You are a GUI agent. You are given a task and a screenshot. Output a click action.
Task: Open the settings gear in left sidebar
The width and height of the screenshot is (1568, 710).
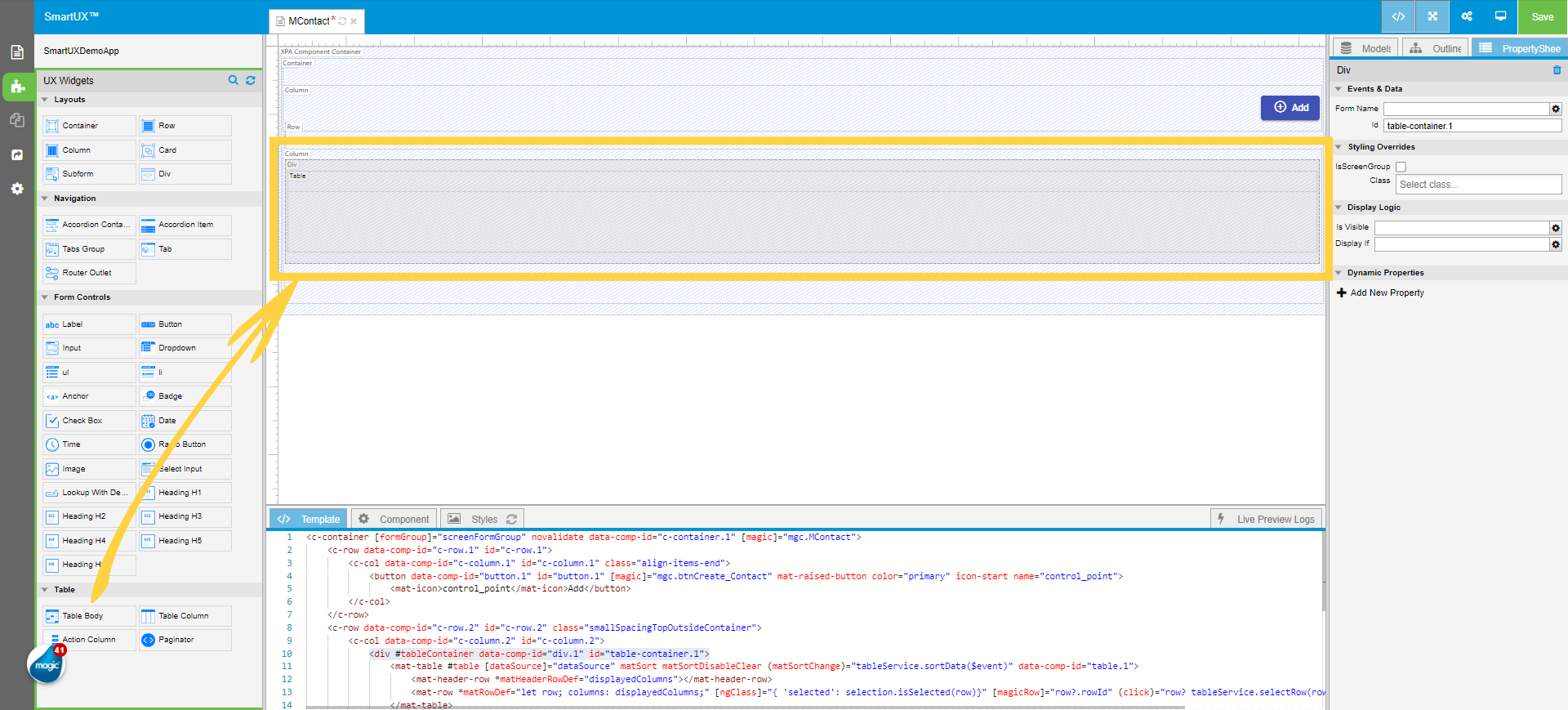point(17,189)
